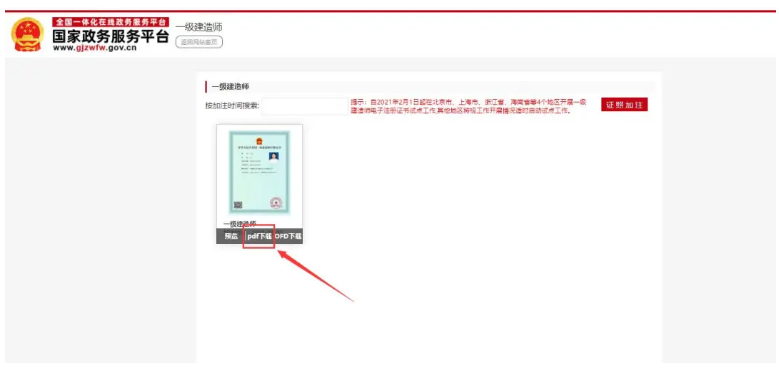The image size is (779, 368).
Task: Download the certificate via OFD下载
Action: pyautogui.click(x=288, y=236)
